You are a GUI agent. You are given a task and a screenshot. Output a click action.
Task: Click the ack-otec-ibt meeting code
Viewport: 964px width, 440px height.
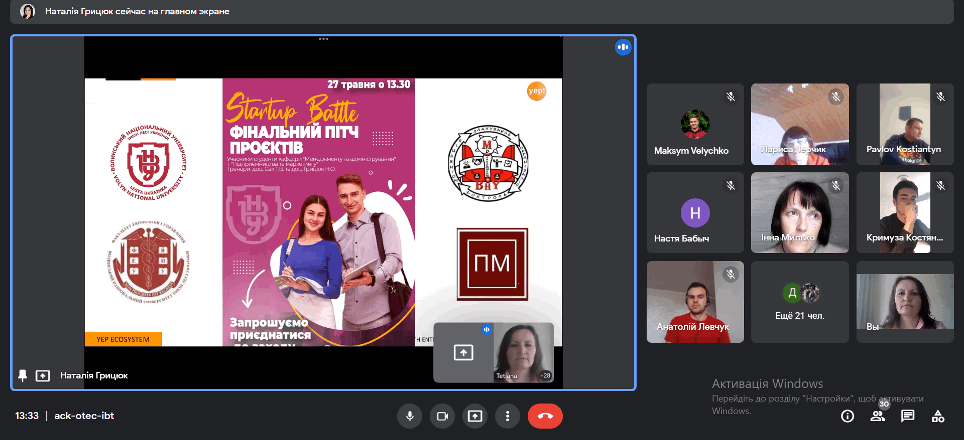tap(84, 416)
